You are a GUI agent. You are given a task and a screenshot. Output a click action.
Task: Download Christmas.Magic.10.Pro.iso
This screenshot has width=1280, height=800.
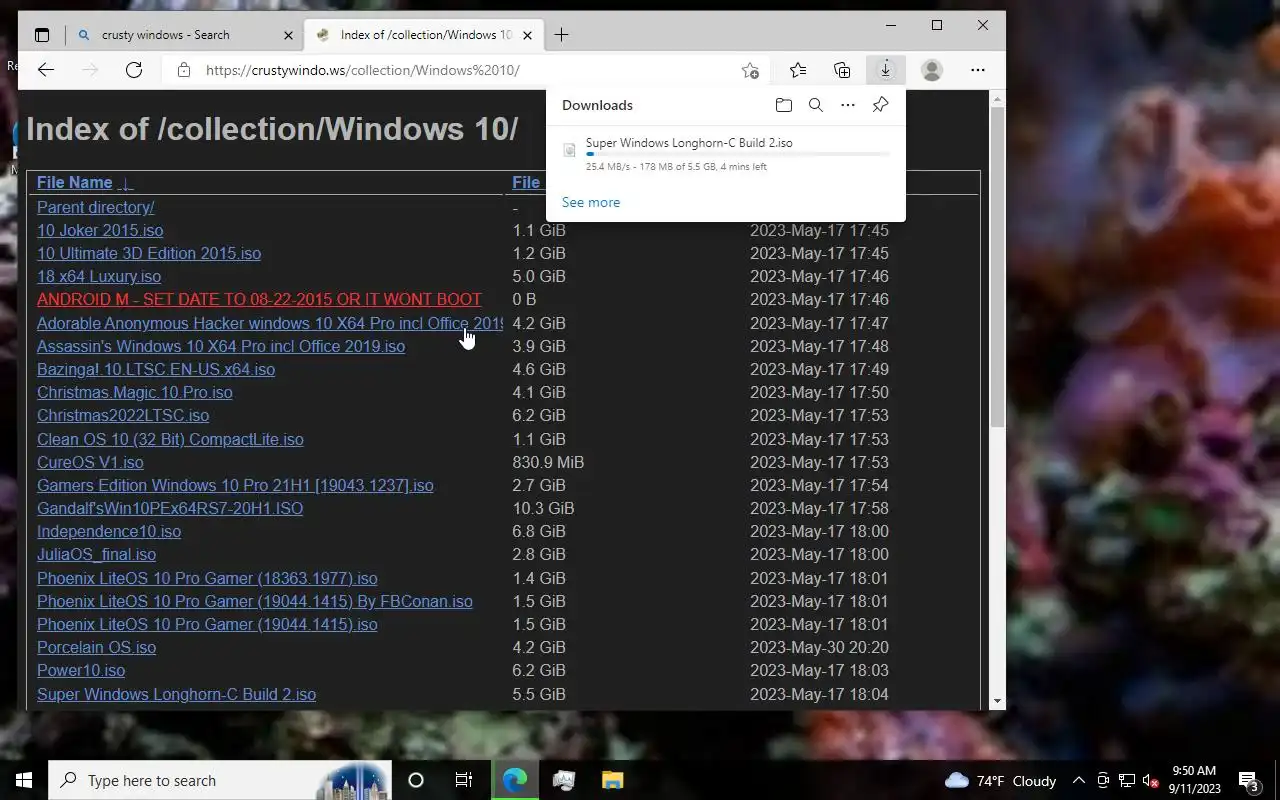(135, 392)
